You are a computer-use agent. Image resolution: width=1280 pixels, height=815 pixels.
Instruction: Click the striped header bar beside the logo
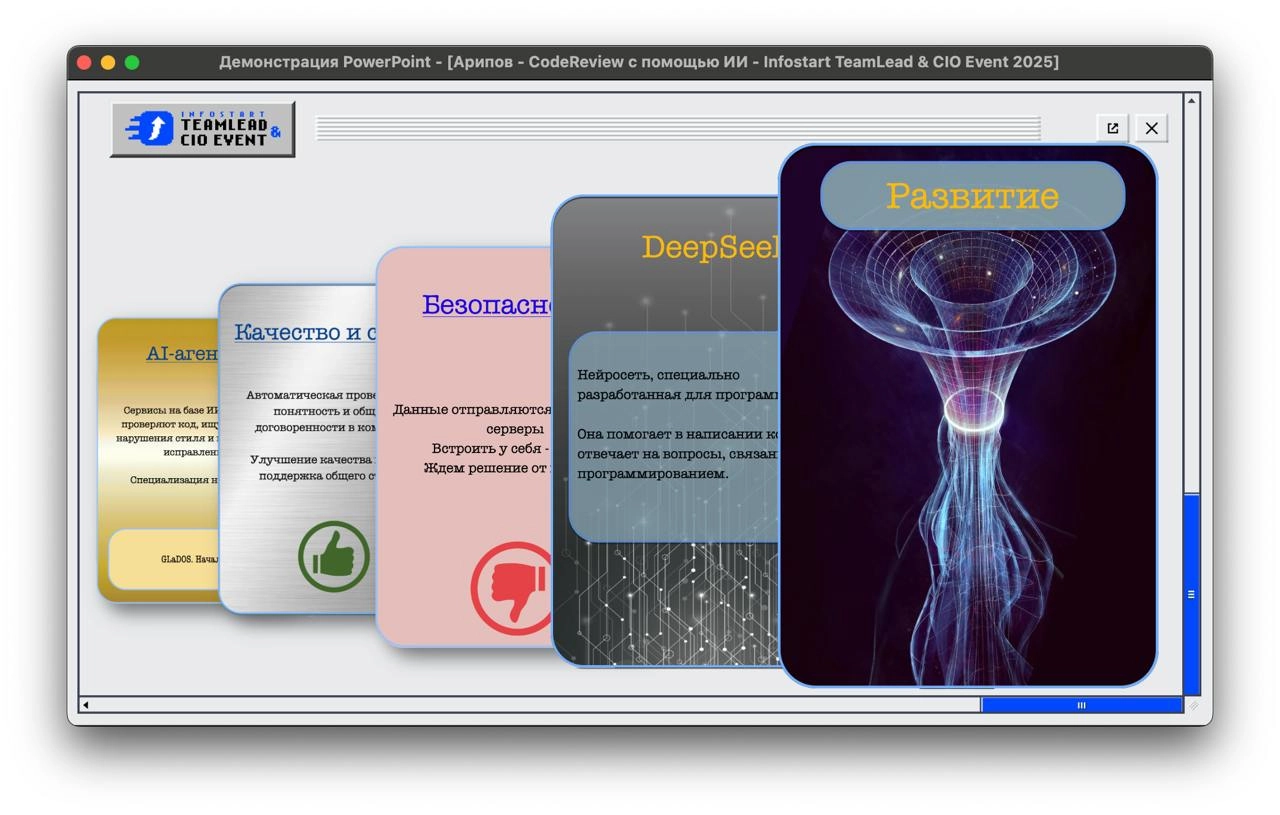pos(678,128)
